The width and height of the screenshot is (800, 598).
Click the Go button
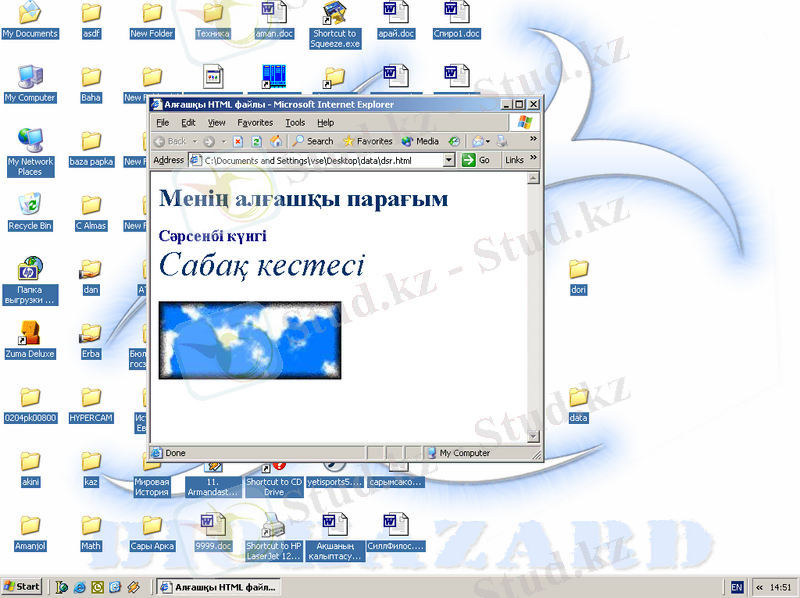click(x=476, y=160)
